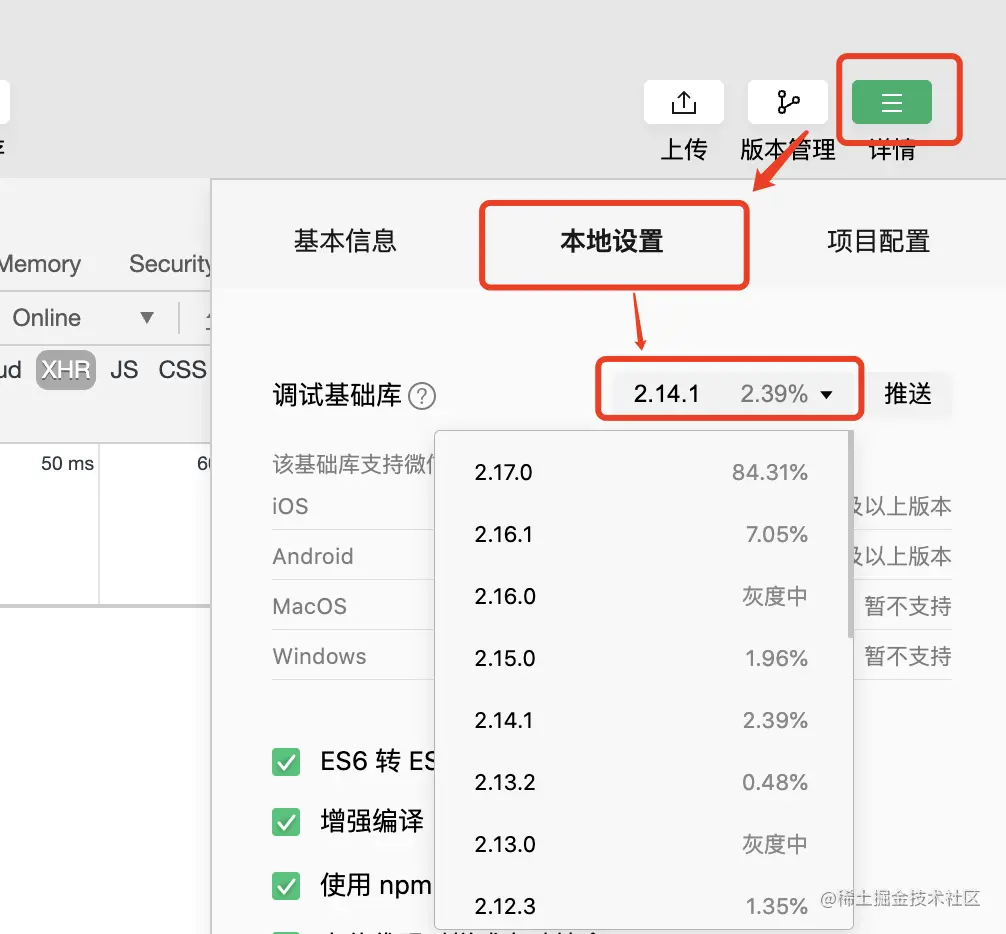Click the Upload (上传) icon button
Viewport: 1006px width, 934px height.
click(683, 102)
